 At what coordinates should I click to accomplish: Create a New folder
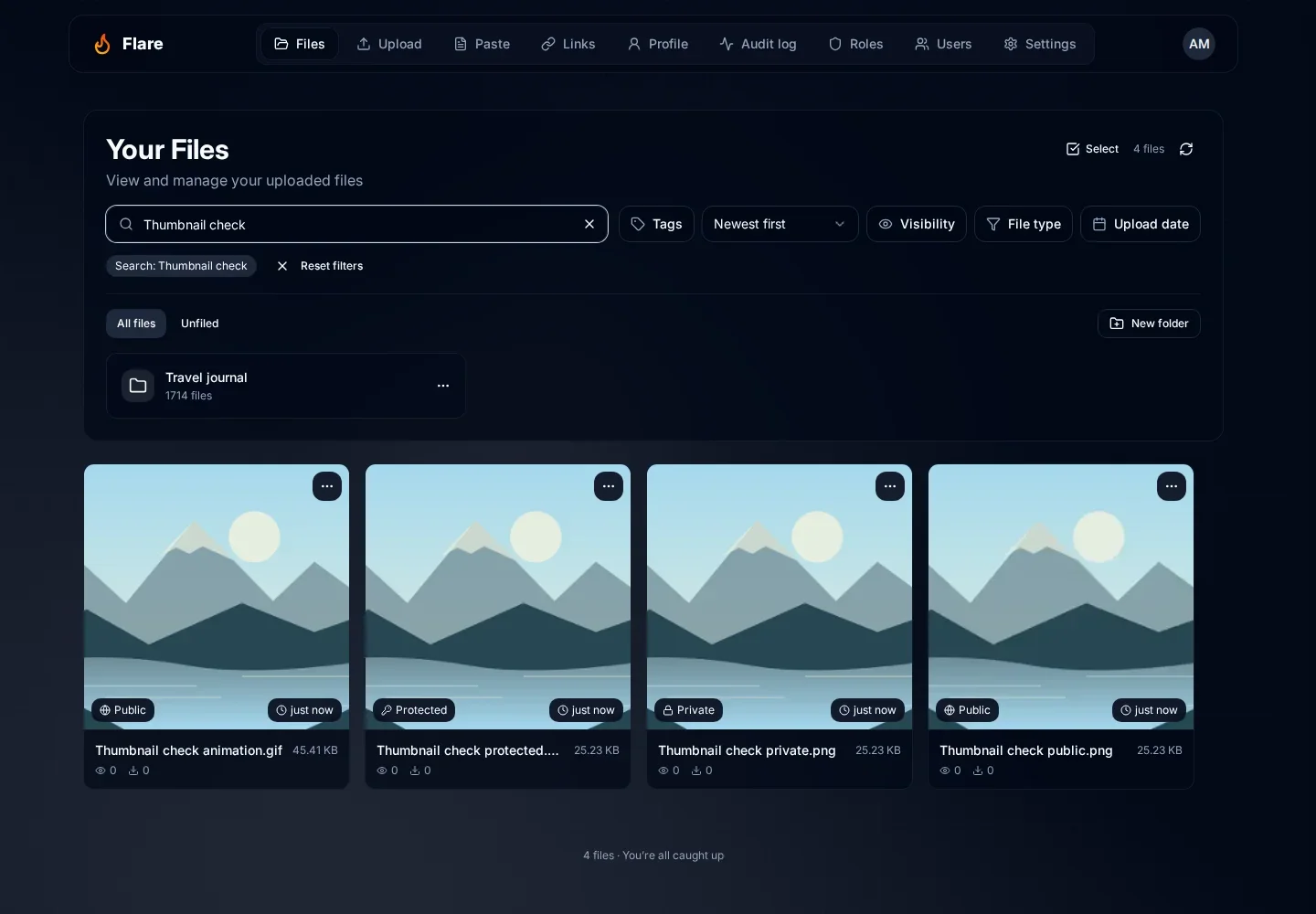click(1149, 324)
